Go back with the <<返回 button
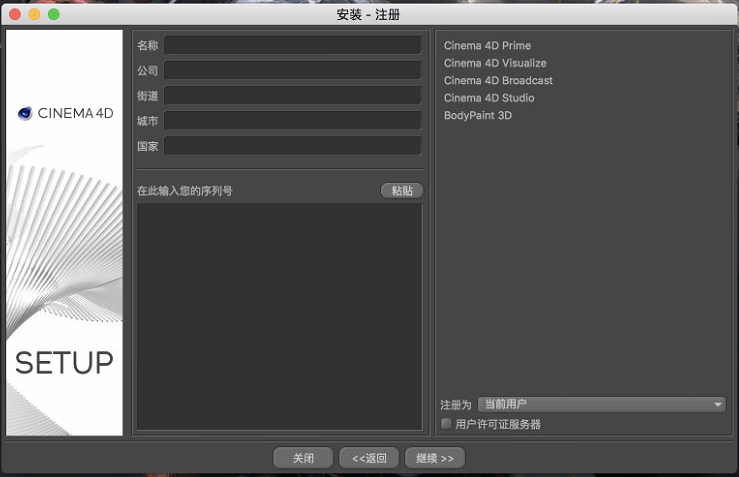Image resolution: width=739 pixels, height=477 pixels. (369, 458)
